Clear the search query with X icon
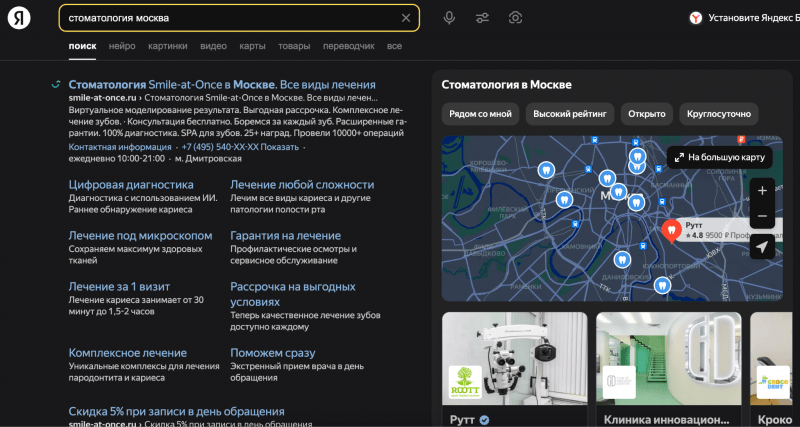This screenshot has width=800, height=427. (405, 18)
